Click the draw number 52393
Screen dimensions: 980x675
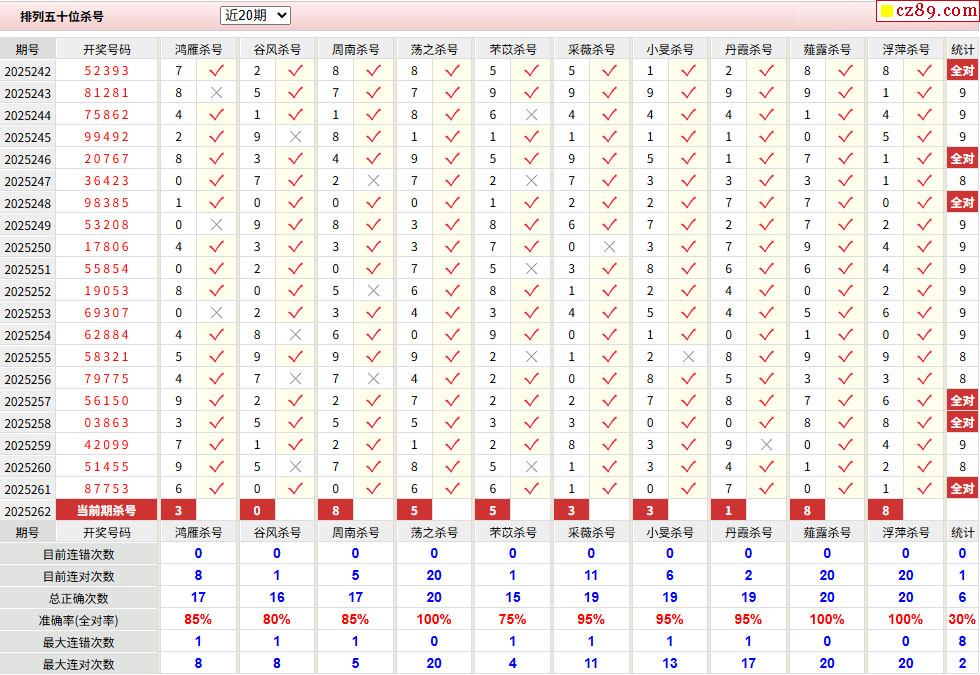point(106,71)
